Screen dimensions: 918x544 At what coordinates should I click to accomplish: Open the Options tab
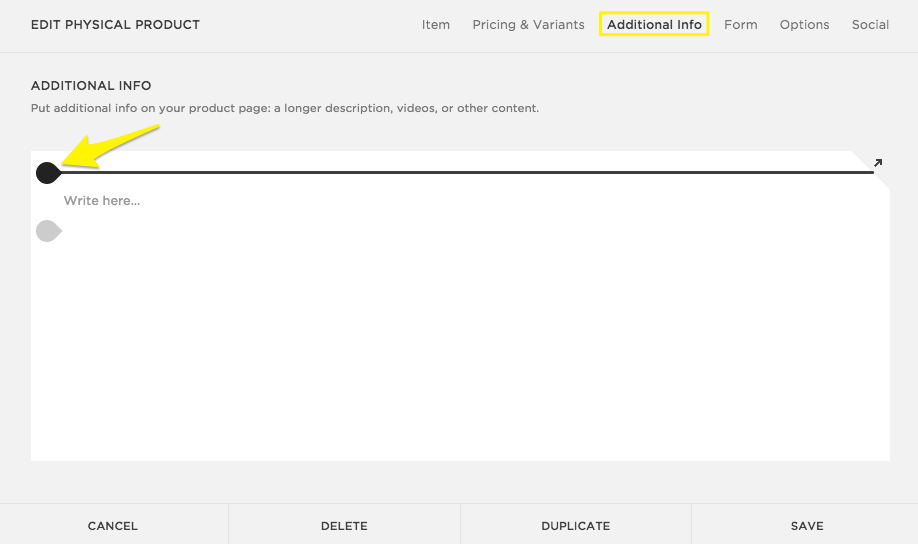tap(804, 25)
